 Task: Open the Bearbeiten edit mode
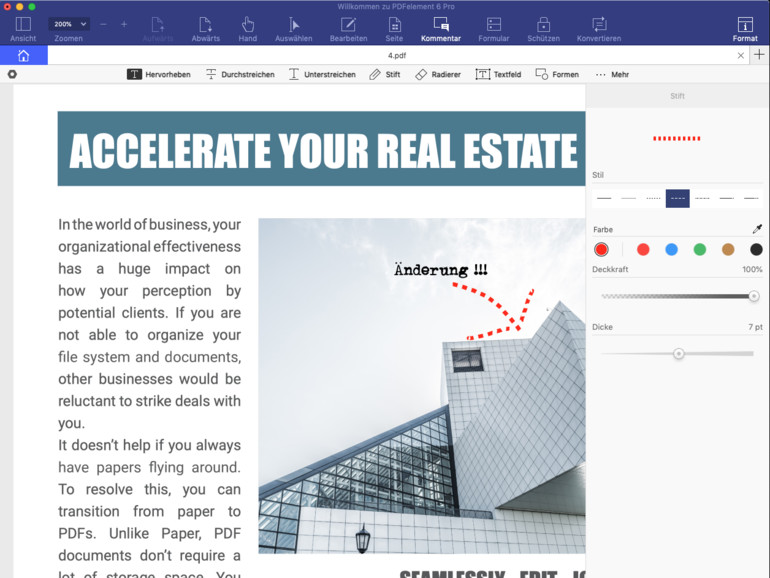(x=348, y=29)
